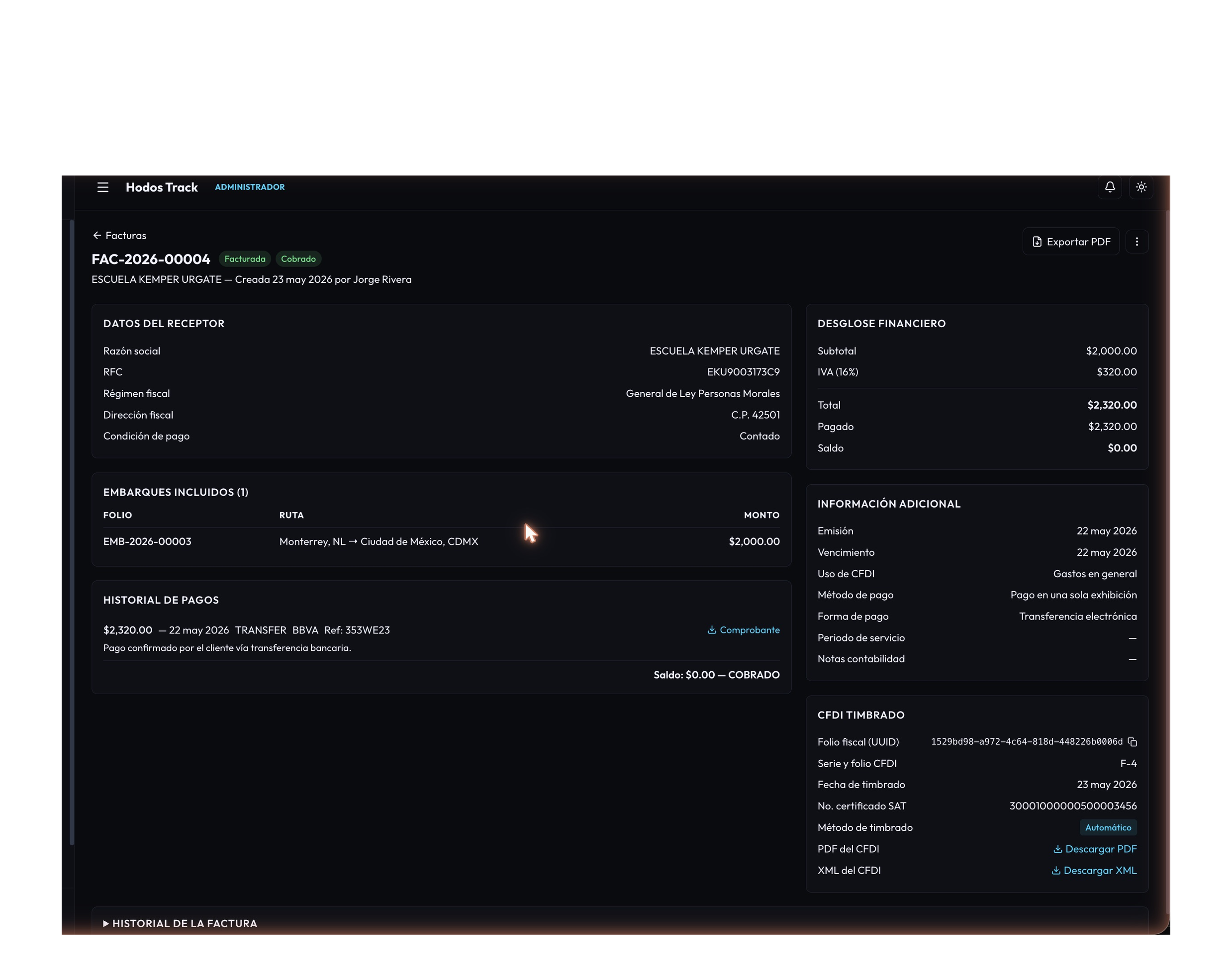Click the Exportar PDF button

coord(1070,242)
